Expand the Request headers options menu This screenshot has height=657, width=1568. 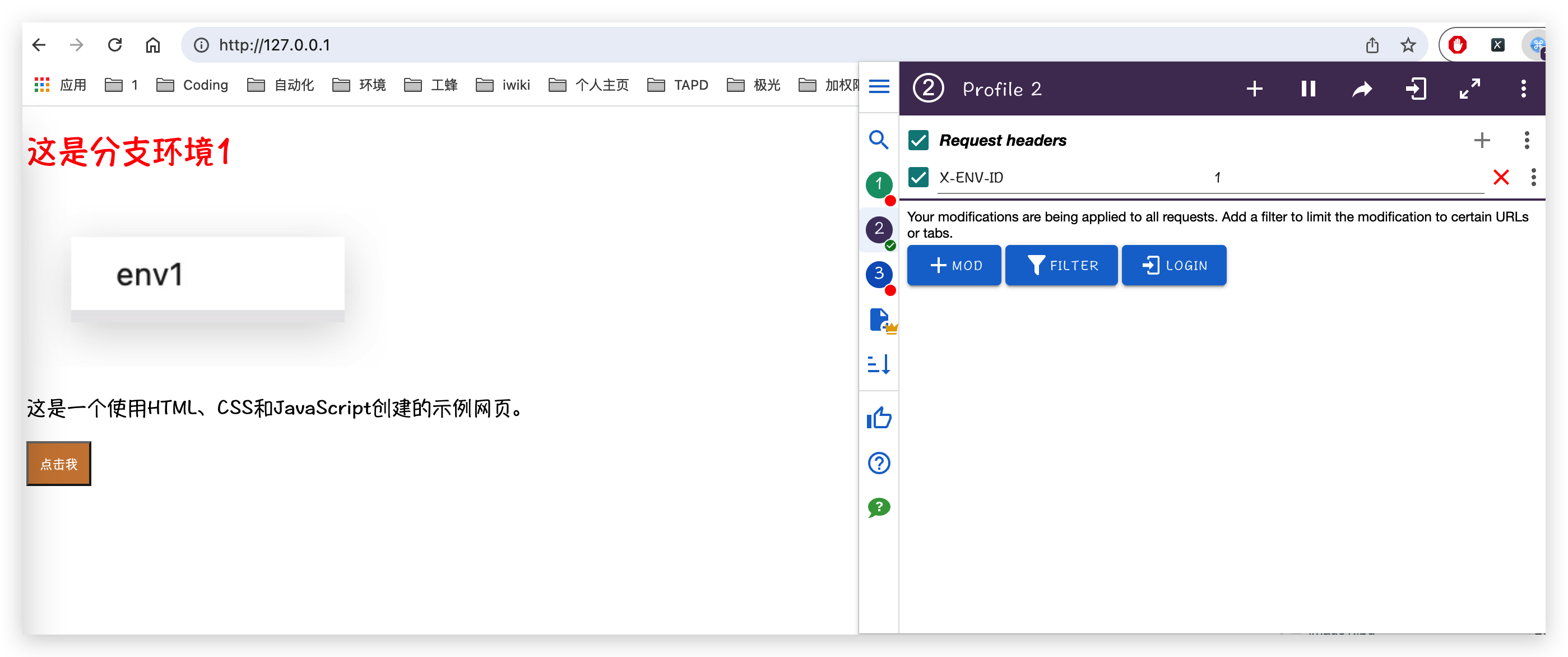[x=1527, y=140]
